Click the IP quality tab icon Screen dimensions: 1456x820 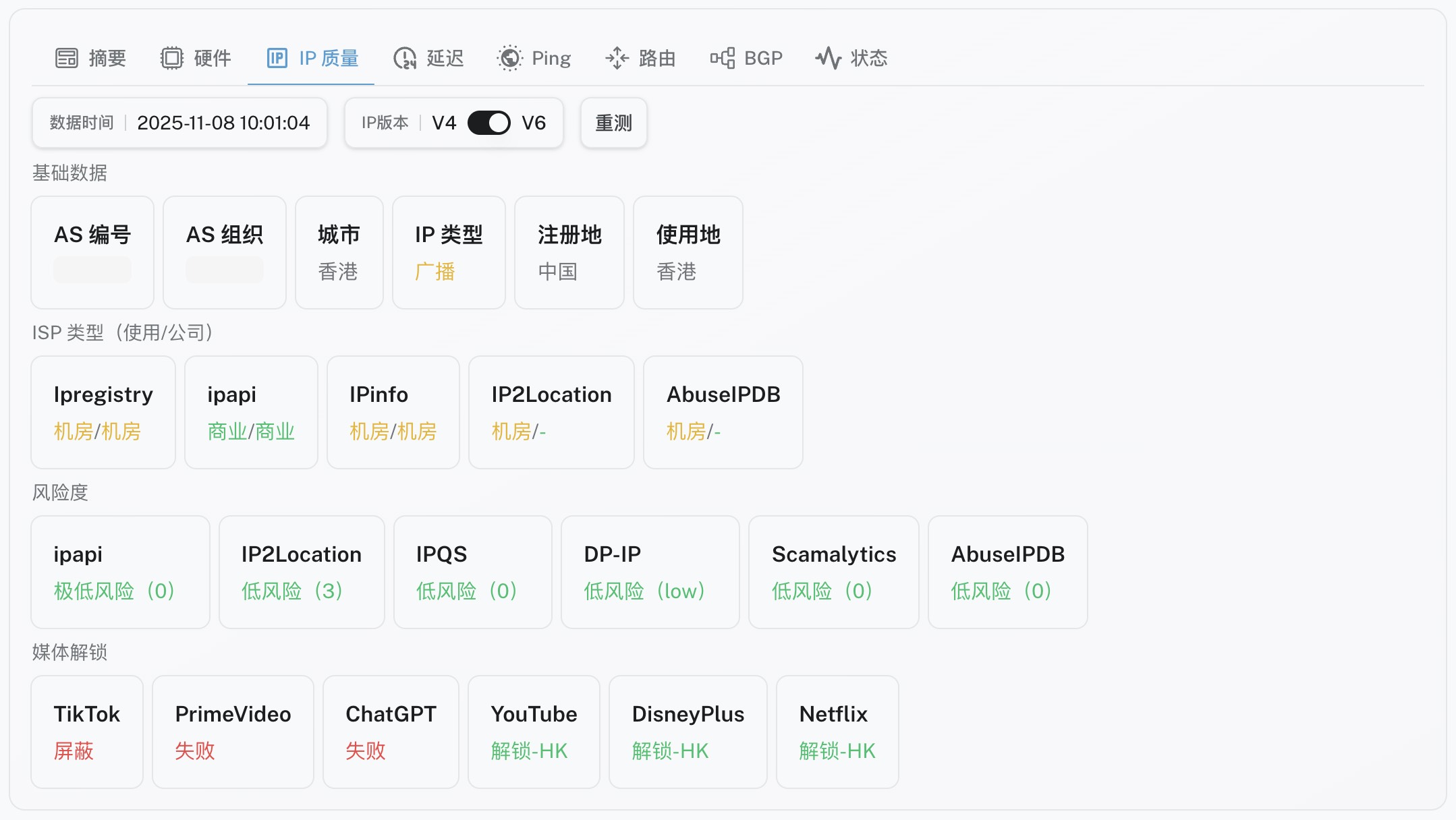[277, 58]
